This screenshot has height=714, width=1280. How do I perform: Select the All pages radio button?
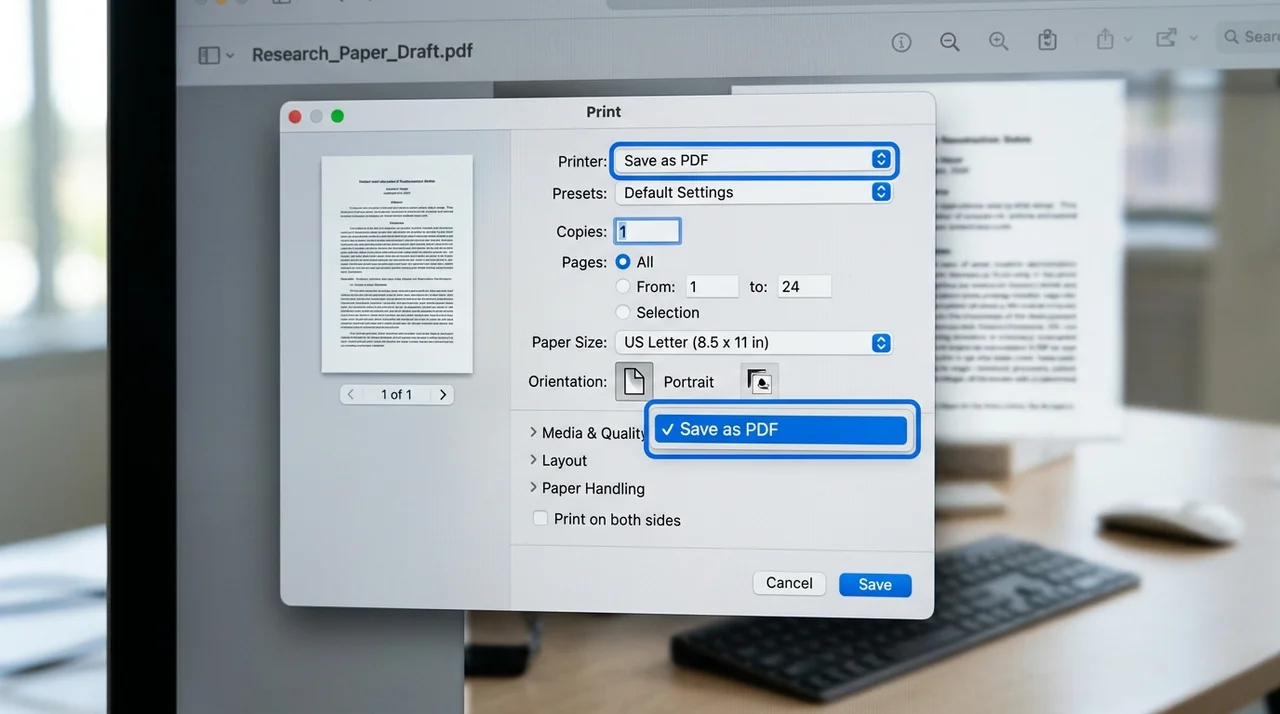coord(623,262)
